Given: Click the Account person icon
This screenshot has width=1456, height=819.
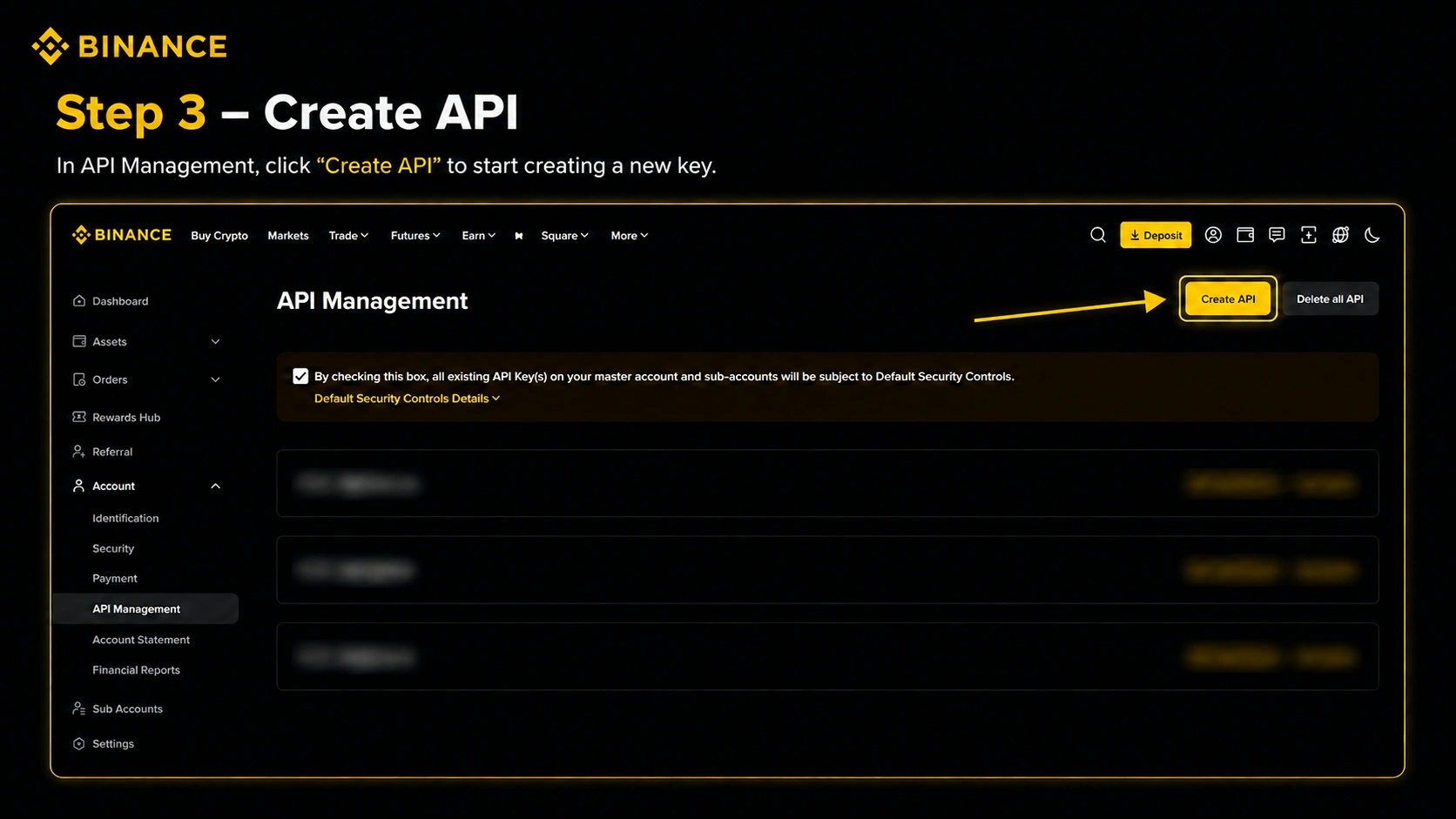Looking at the screenshot, I should (x=79, y=486).
